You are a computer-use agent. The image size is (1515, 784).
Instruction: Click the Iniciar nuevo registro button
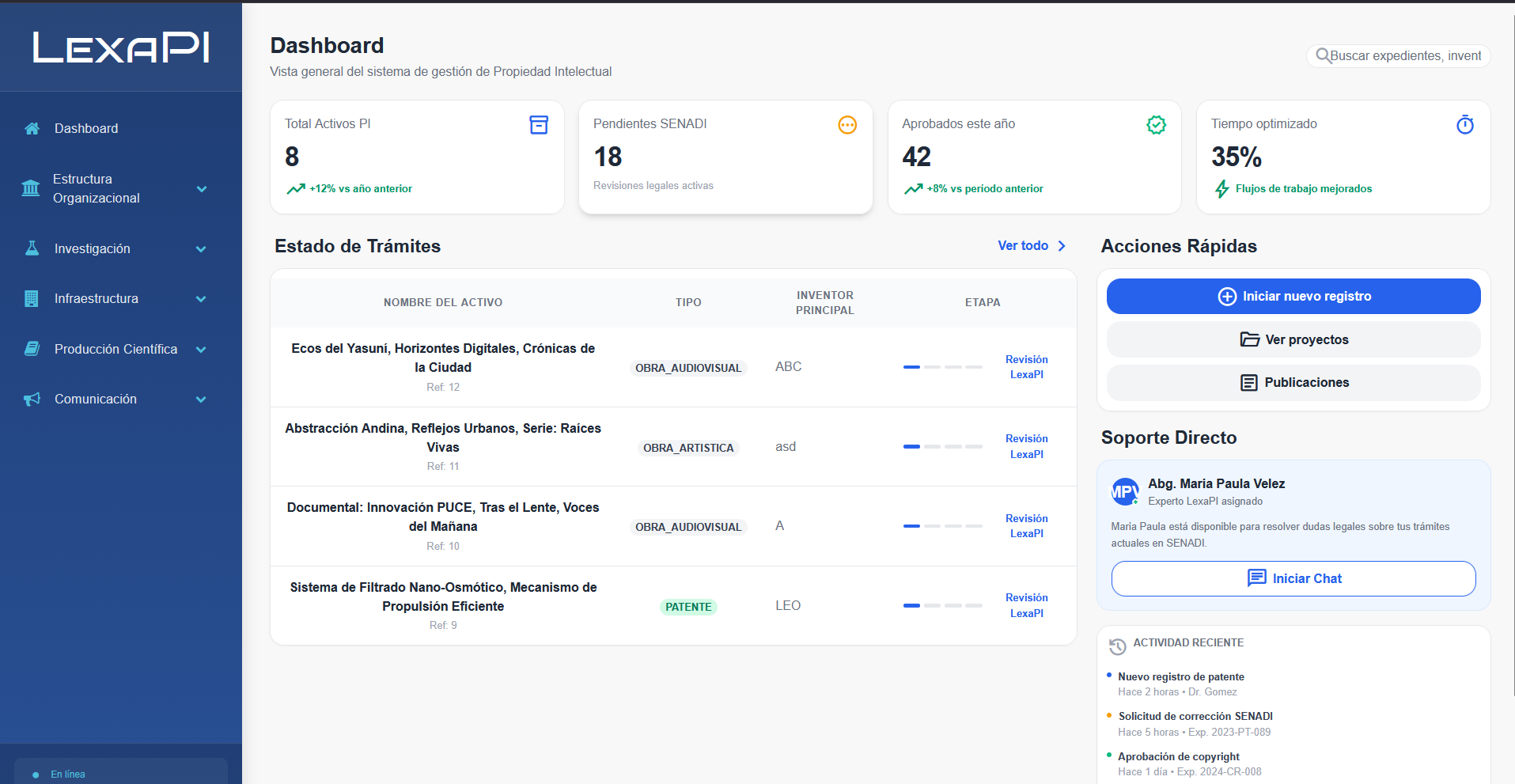(1293, 296)
